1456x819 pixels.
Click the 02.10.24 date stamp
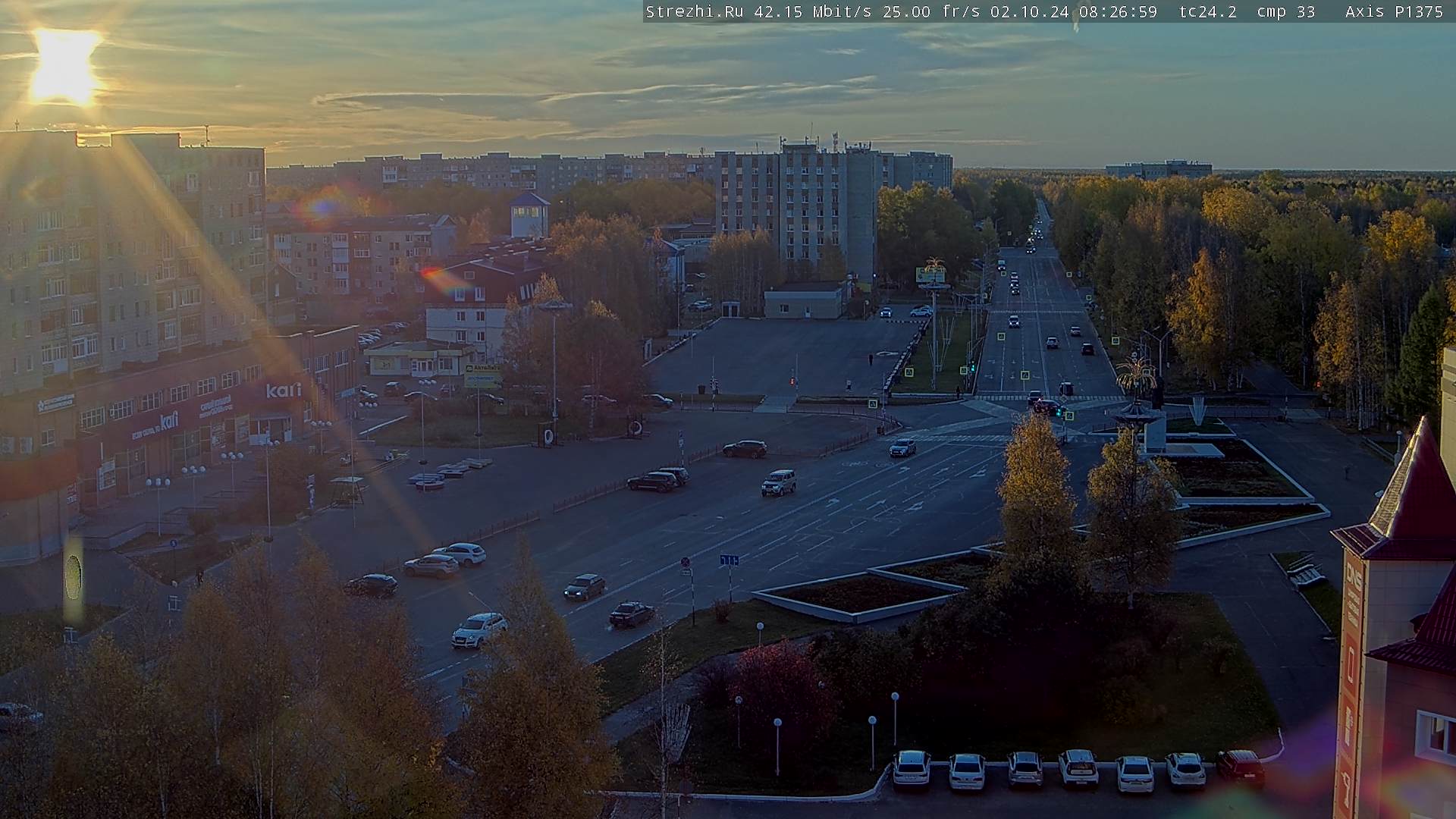(1028, 11)
